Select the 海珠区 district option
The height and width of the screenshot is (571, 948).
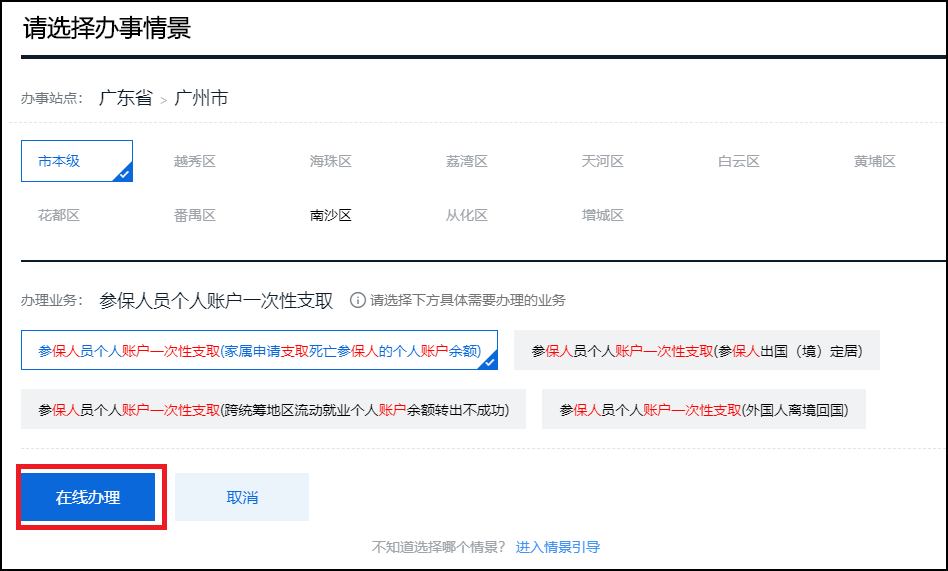tap(331, 161)
